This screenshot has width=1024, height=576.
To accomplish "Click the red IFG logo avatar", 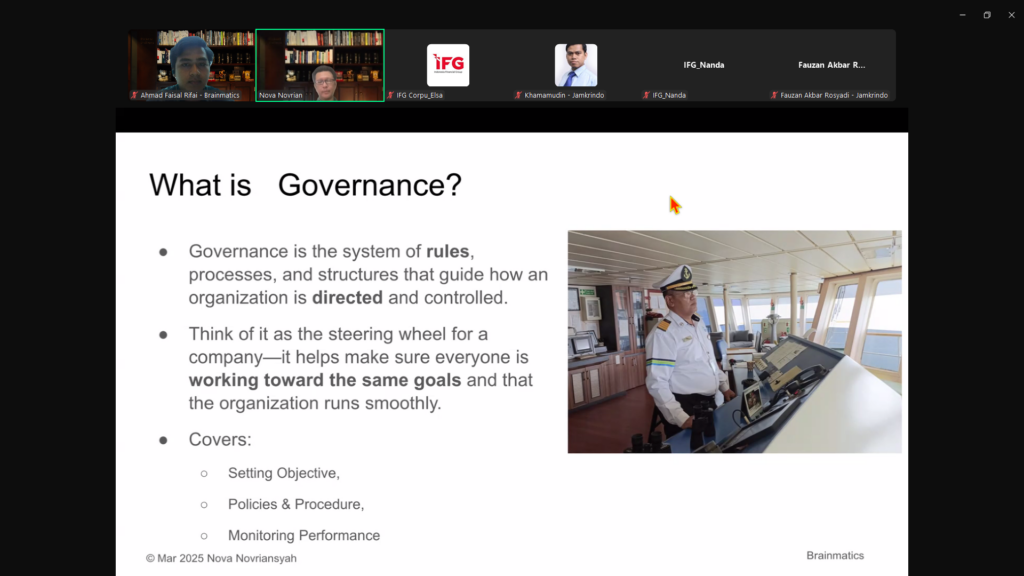I will (448, 65).
